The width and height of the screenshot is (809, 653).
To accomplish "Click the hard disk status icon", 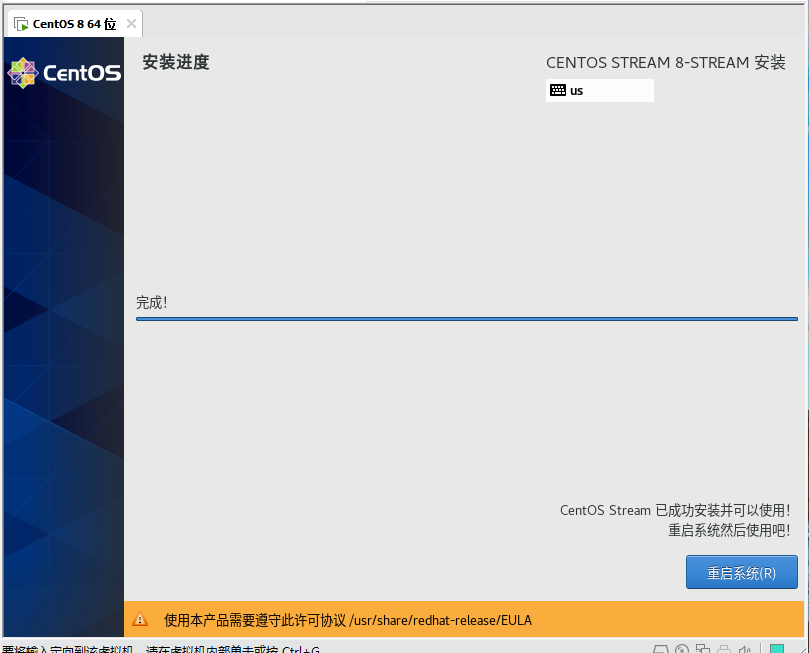I will click(660, 650).
